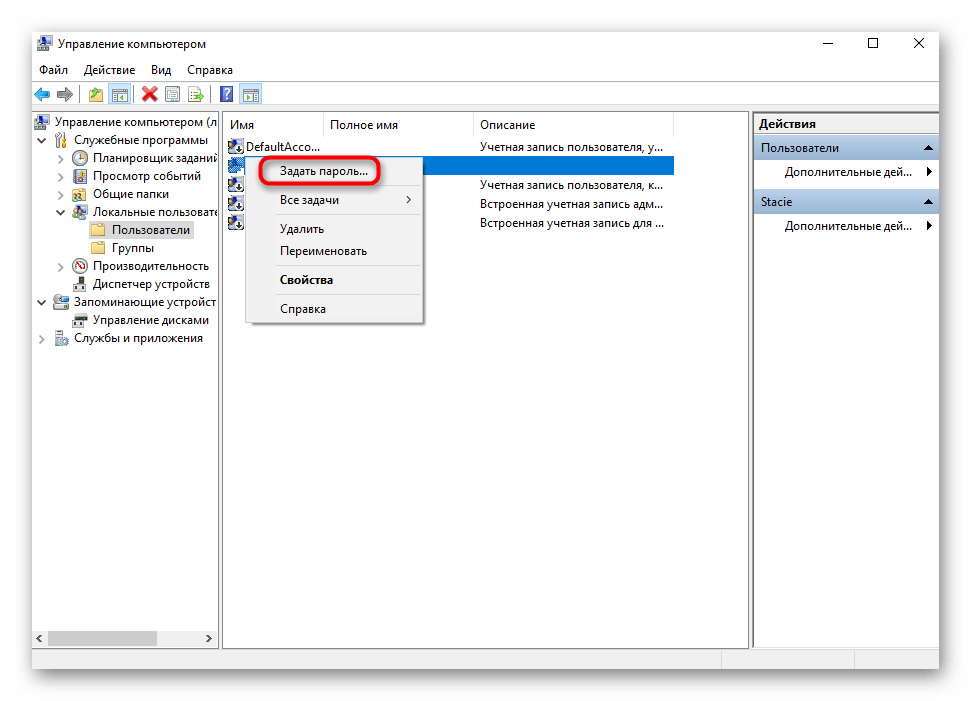Click the red X Delete toolbar icon
This screenshot has height=701, width=971.
[x=149, y=95]
